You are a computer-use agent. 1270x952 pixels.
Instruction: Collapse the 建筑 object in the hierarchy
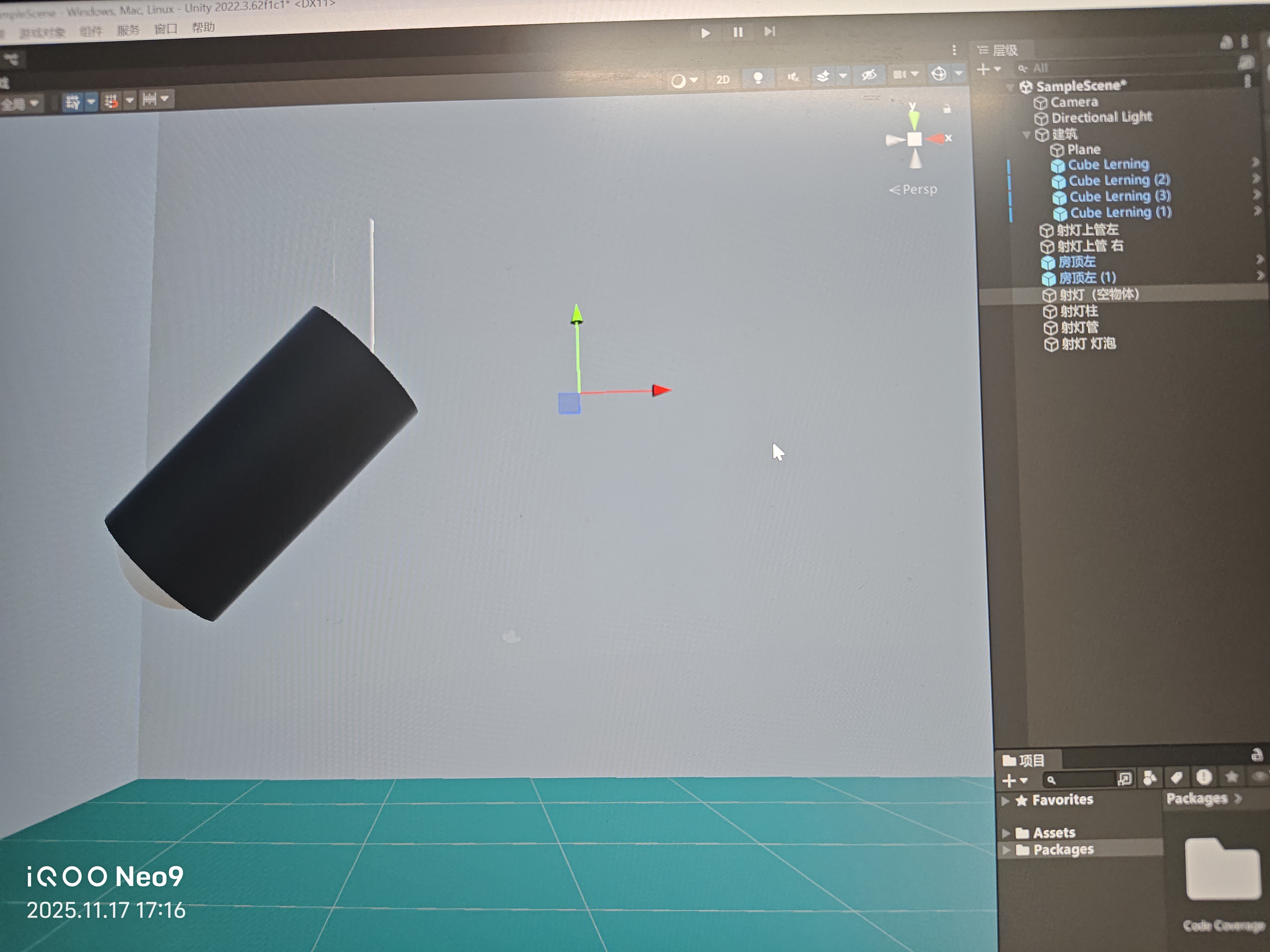pos(1027,135)
